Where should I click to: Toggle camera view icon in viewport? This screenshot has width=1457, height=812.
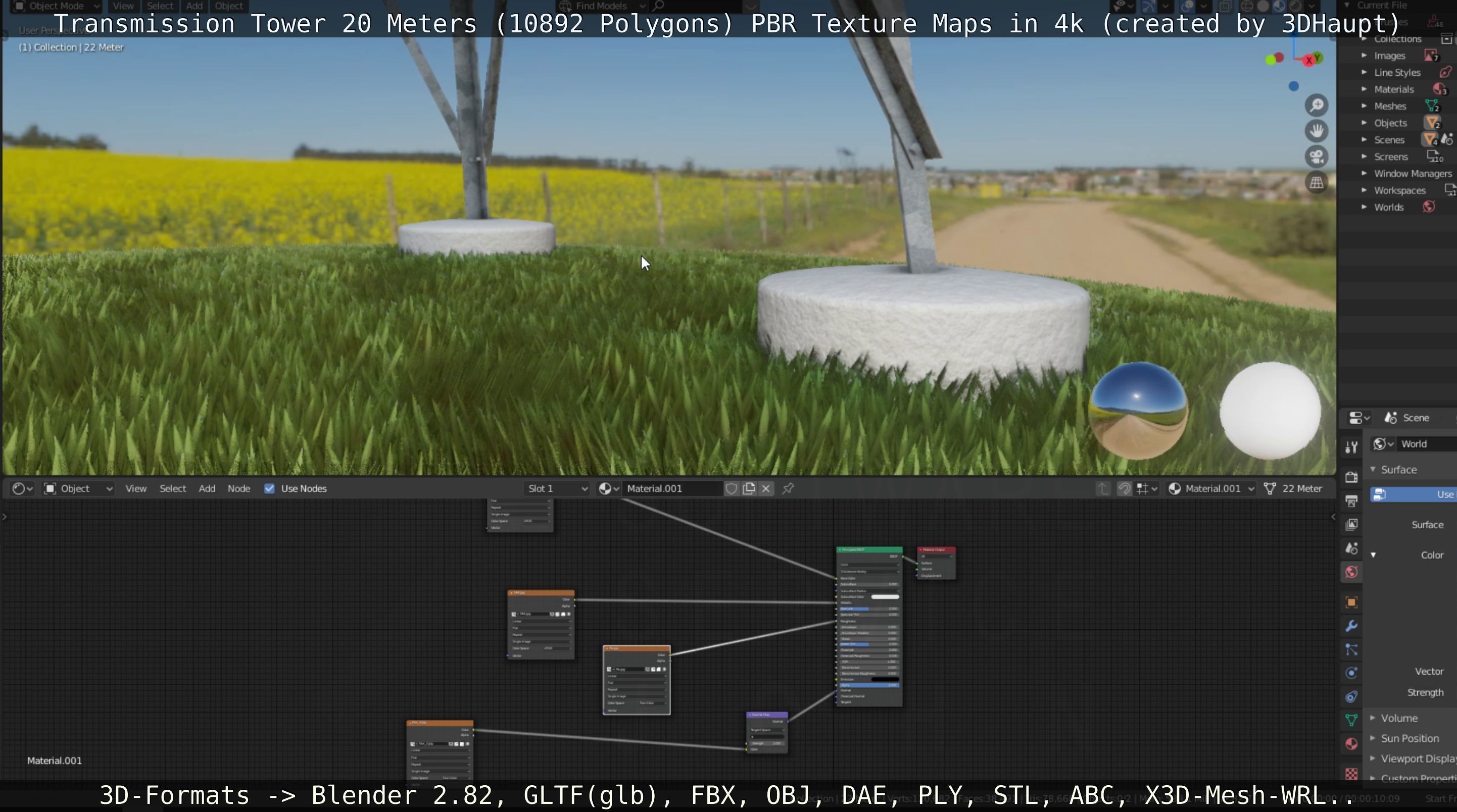click(1317, 157)
